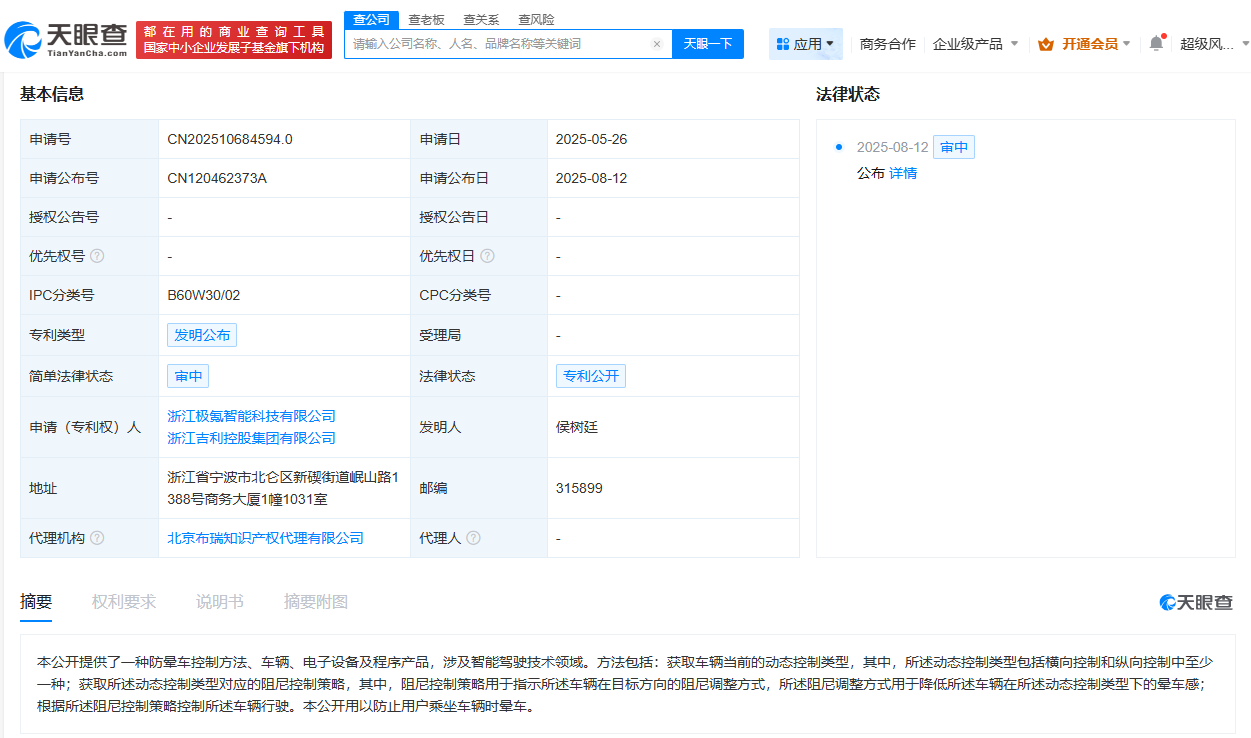Click the 专利公开 legal status badge
Viewport: 1251px width, 738px height.
pos(590,375)
